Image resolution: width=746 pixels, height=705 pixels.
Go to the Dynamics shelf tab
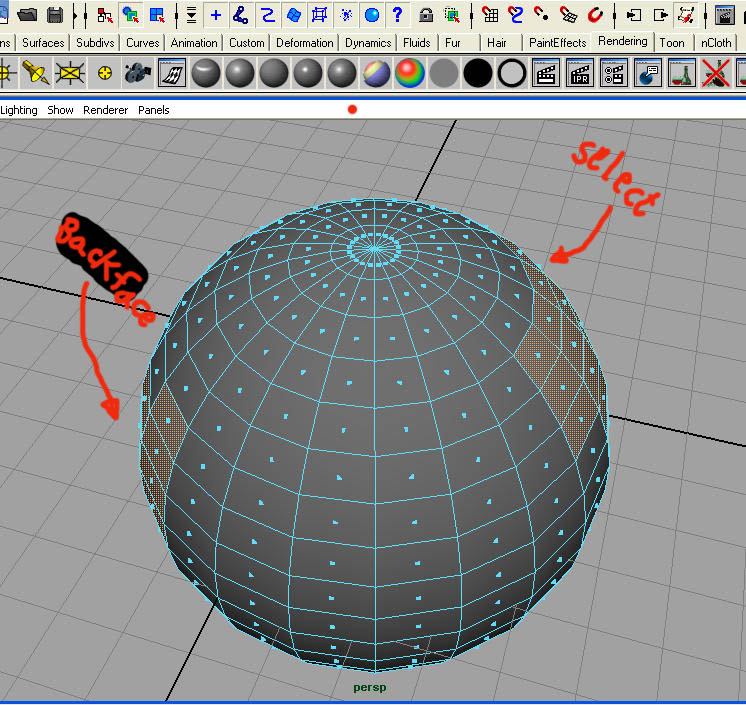368,43
